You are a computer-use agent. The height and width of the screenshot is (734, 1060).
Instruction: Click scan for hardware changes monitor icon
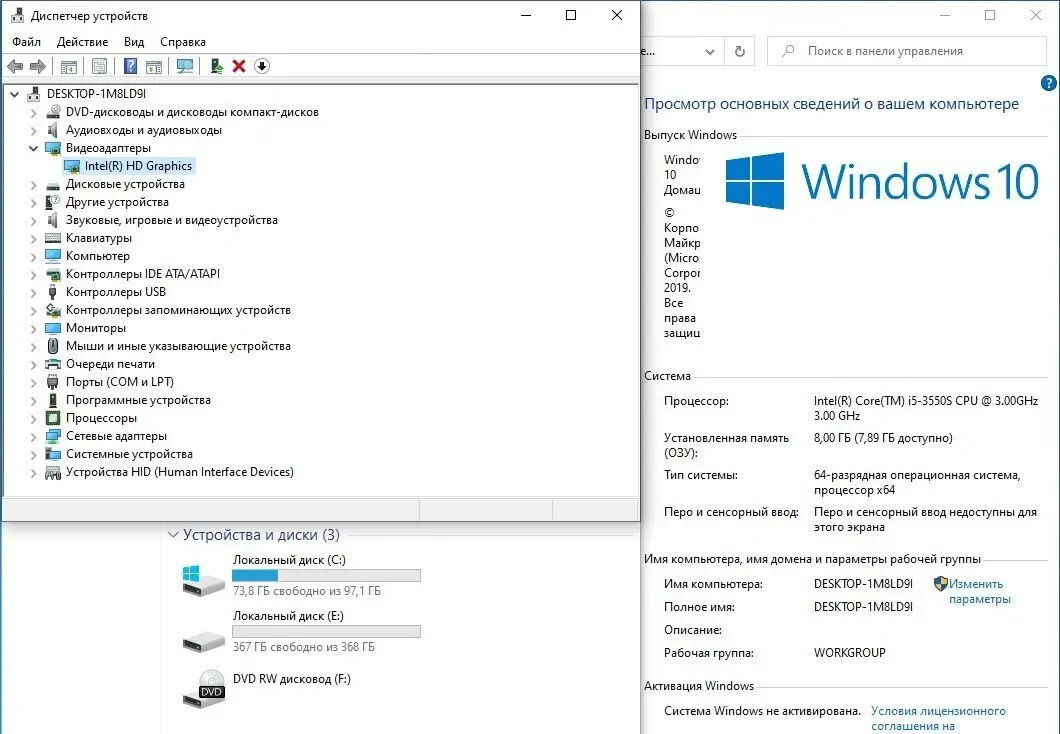(185, 66)
